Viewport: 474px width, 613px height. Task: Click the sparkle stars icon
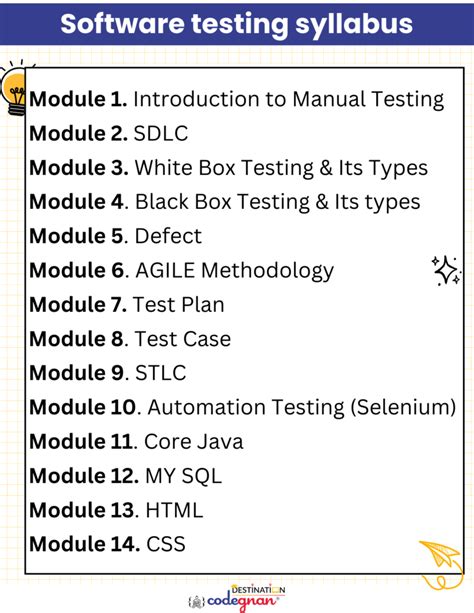[x=446, y=271]
